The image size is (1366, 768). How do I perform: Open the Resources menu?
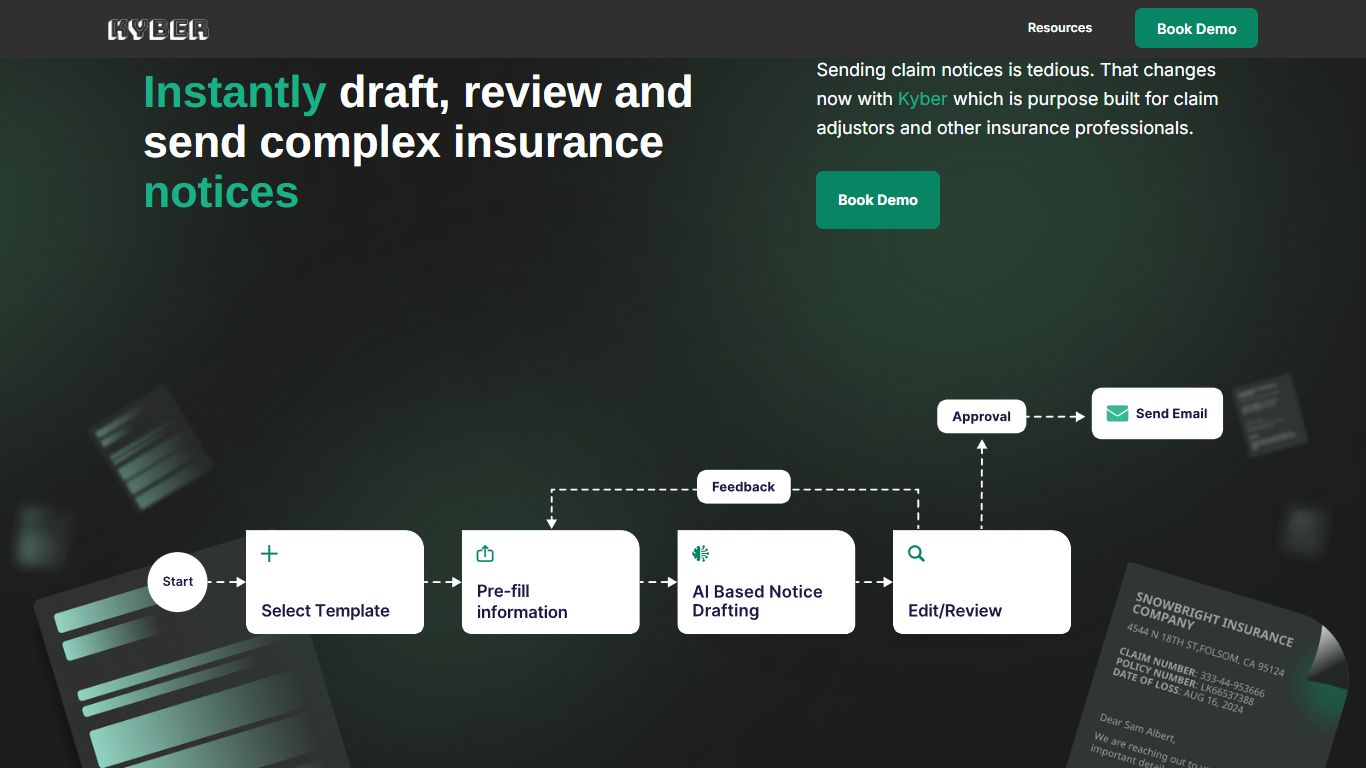[1060, 28]
